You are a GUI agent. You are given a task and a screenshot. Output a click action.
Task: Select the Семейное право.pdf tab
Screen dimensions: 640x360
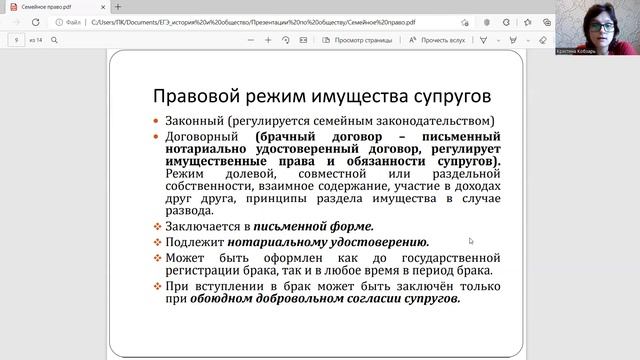(x=57, y=7)
